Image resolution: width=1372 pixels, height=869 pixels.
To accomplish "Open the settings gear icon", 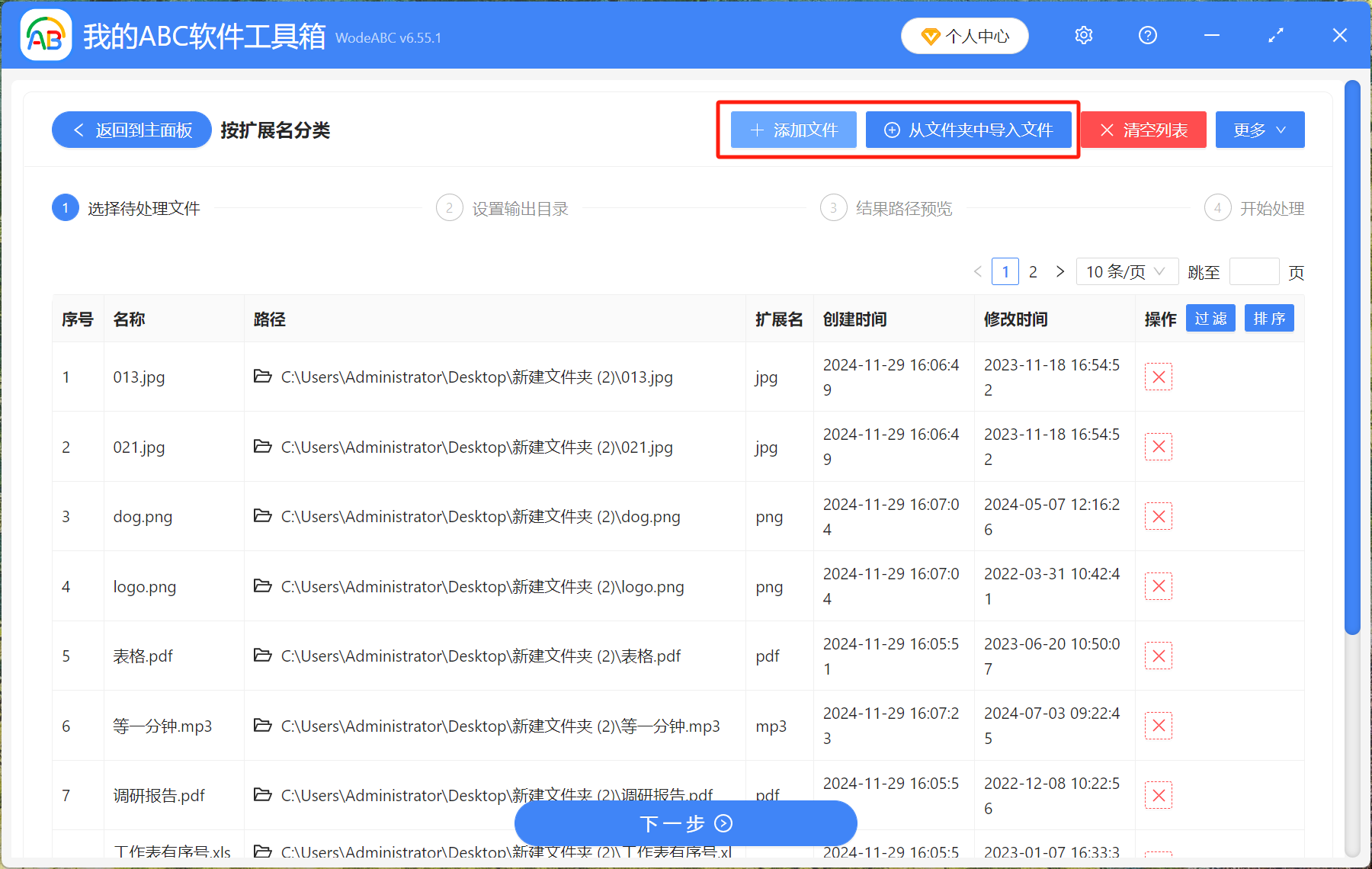I will pyautogui.click(x=1083, y=35).
